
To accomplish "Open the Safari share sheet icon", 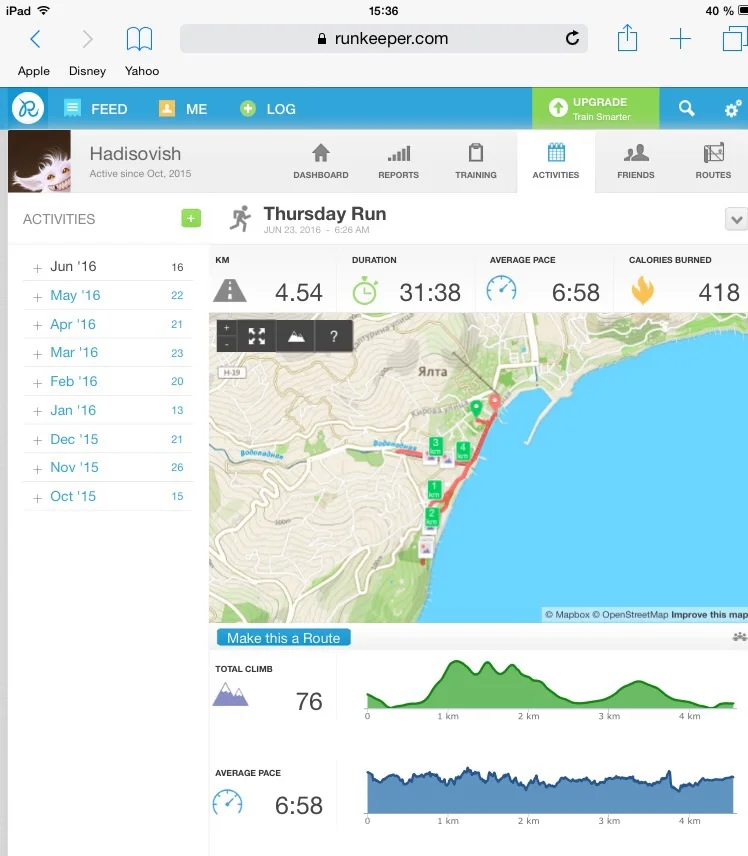I will point(627,38).
